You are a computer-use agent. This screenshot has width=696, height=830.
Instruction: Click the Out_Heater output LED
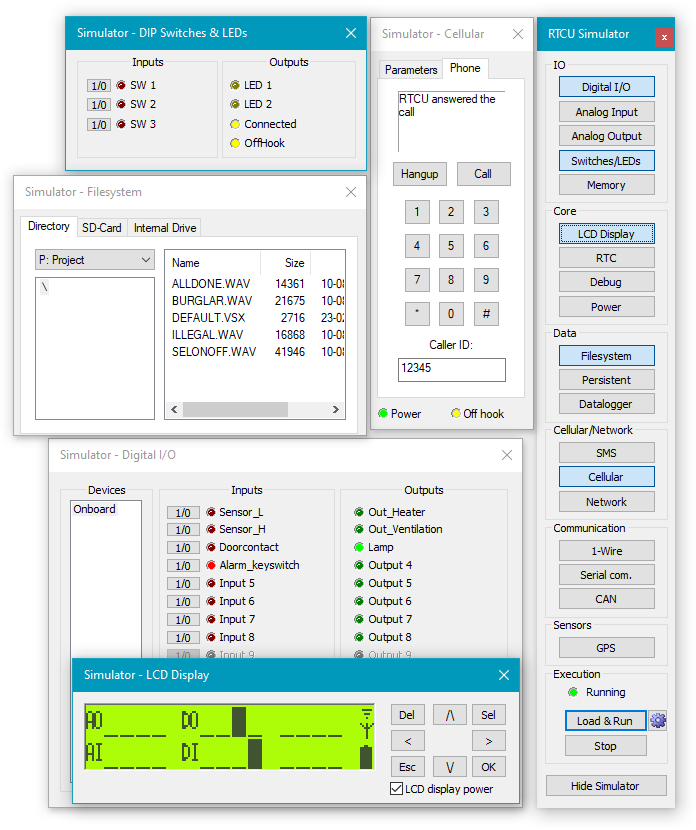[359, 512]
